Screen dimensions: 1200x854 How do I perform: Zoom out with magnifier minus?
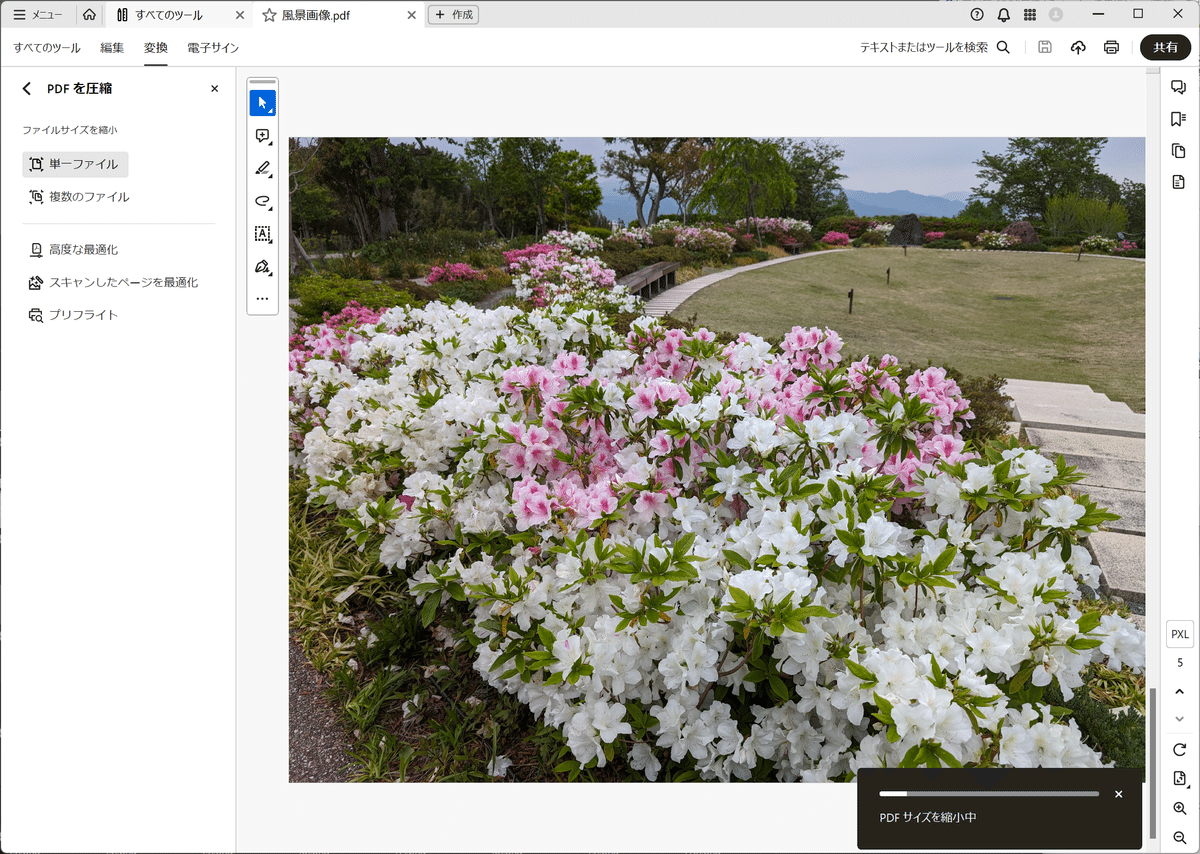point(1180,836)
